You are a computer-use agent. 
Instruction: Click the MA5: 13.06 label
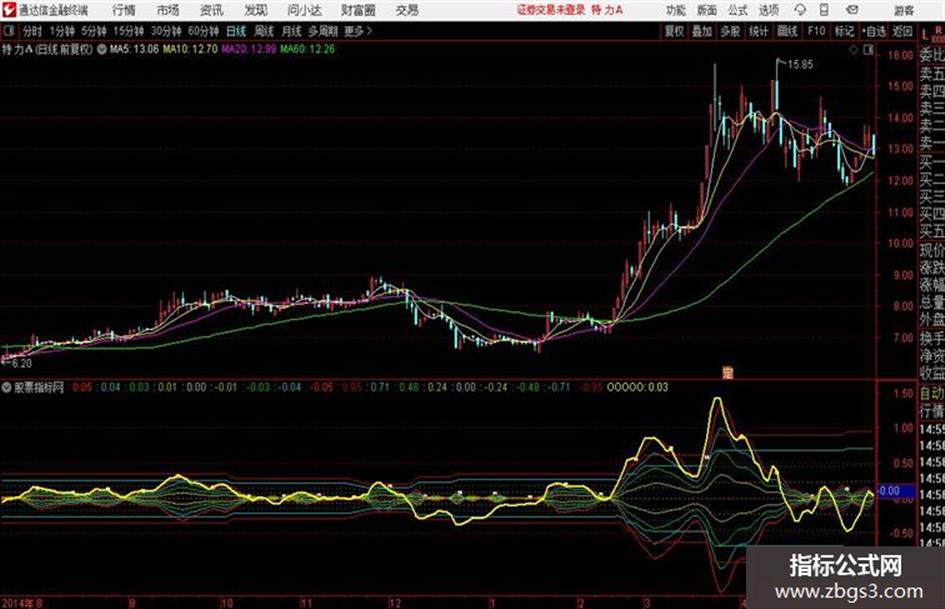134,49
